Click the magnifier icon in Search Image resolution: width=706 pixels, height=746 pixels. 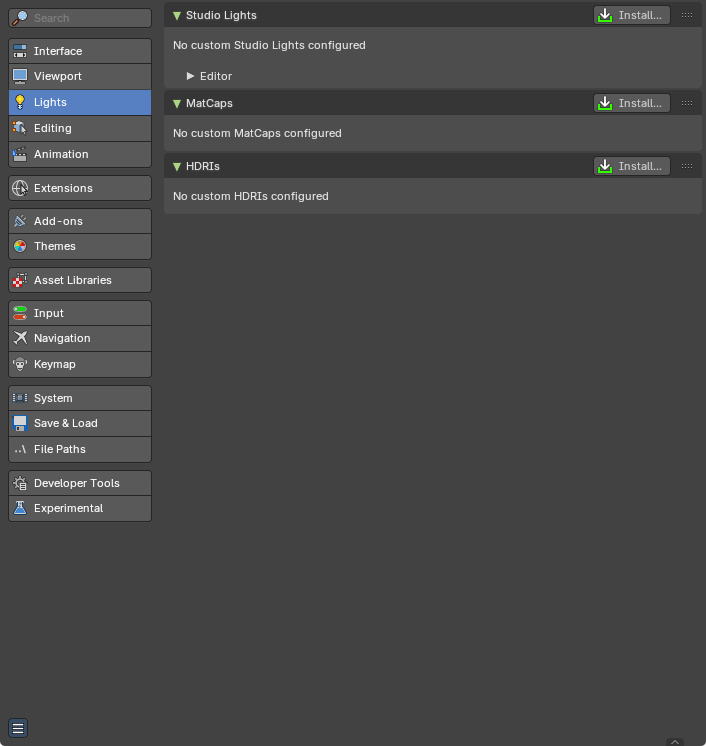tap(20, 18)
